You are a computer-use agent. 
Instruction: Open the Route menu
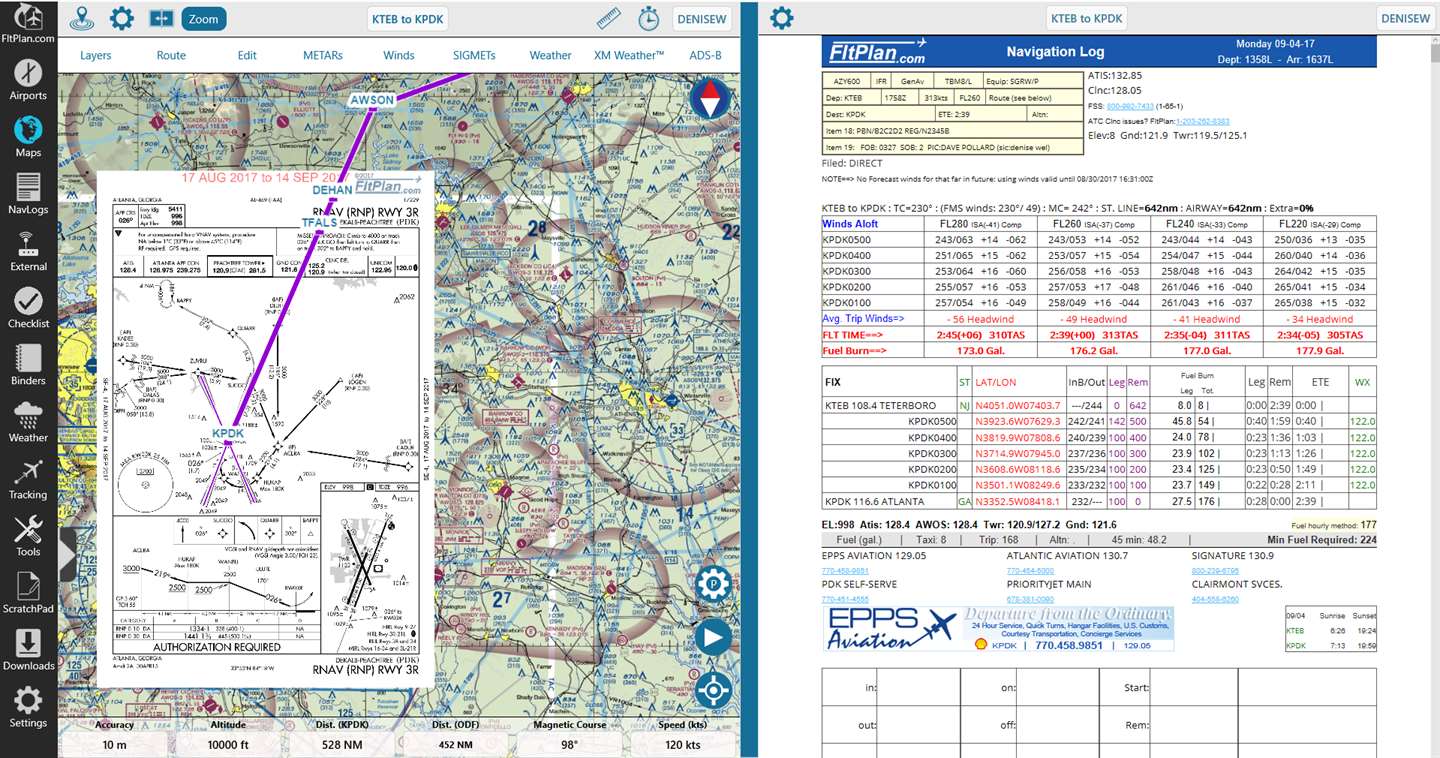coord(171,55)
